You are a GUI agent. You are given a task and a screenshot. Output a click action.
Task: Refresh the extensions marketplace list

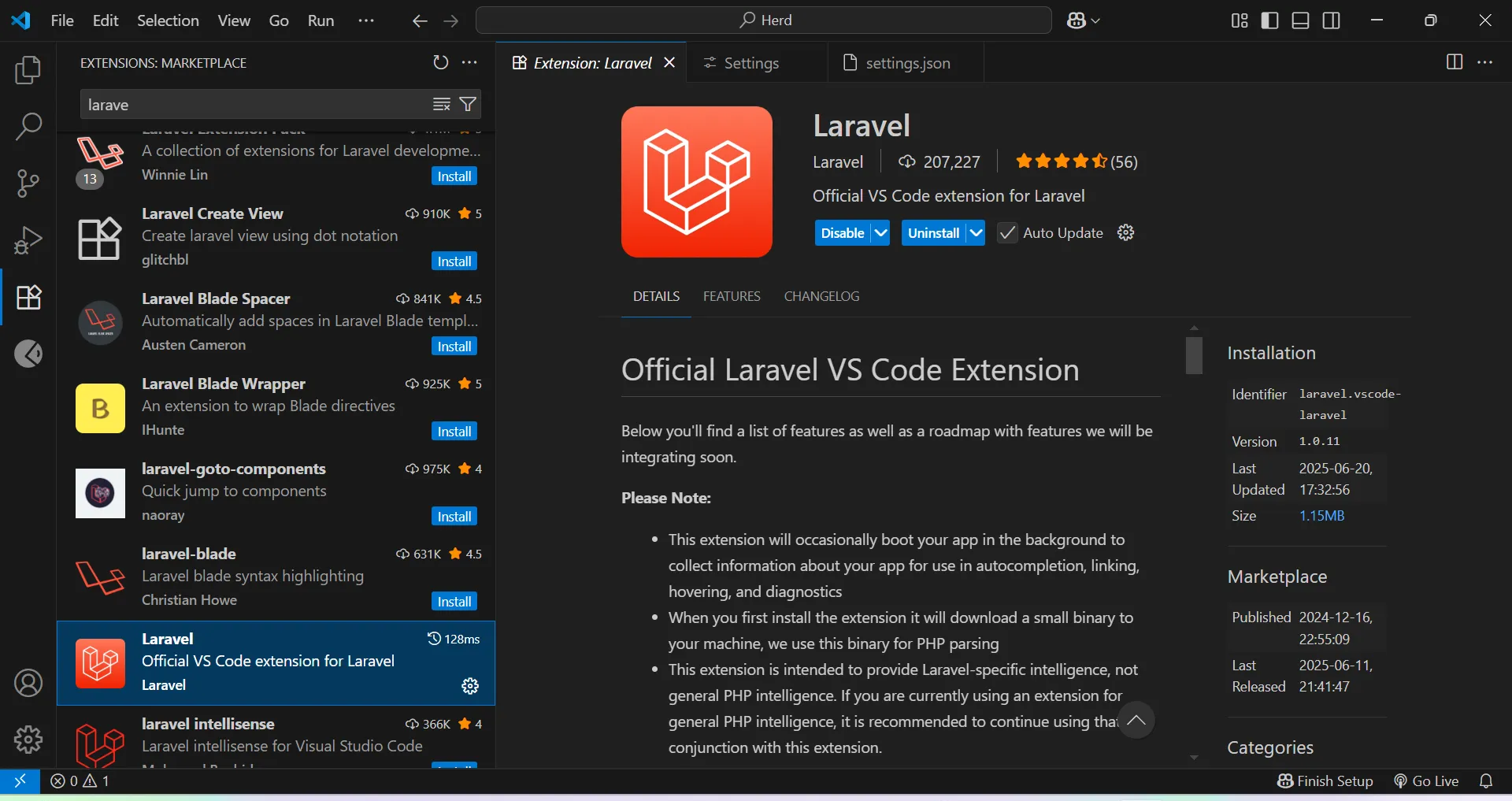coord(441,62)
